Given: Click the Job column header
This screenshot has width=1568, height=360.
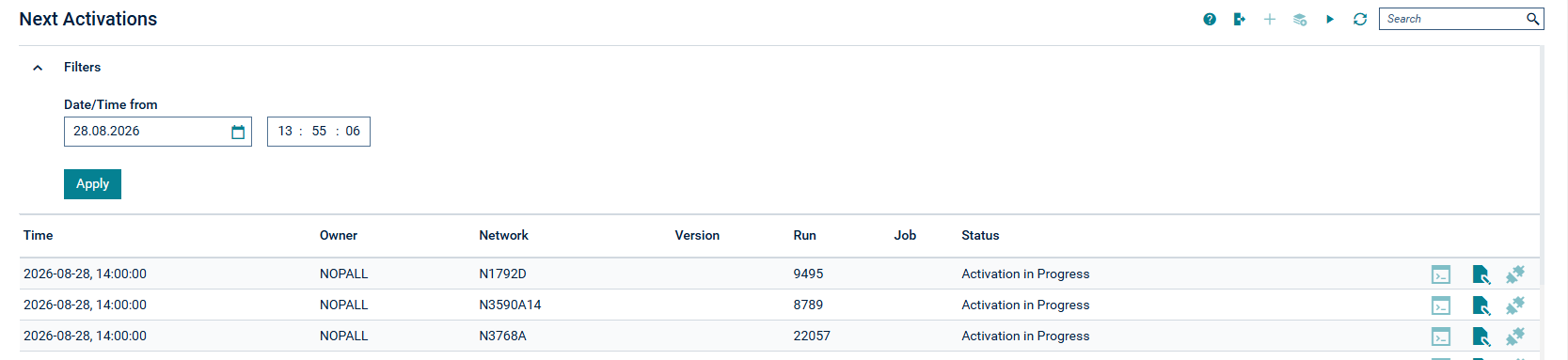Looking at the screenshot, I should tap(905, 236).
